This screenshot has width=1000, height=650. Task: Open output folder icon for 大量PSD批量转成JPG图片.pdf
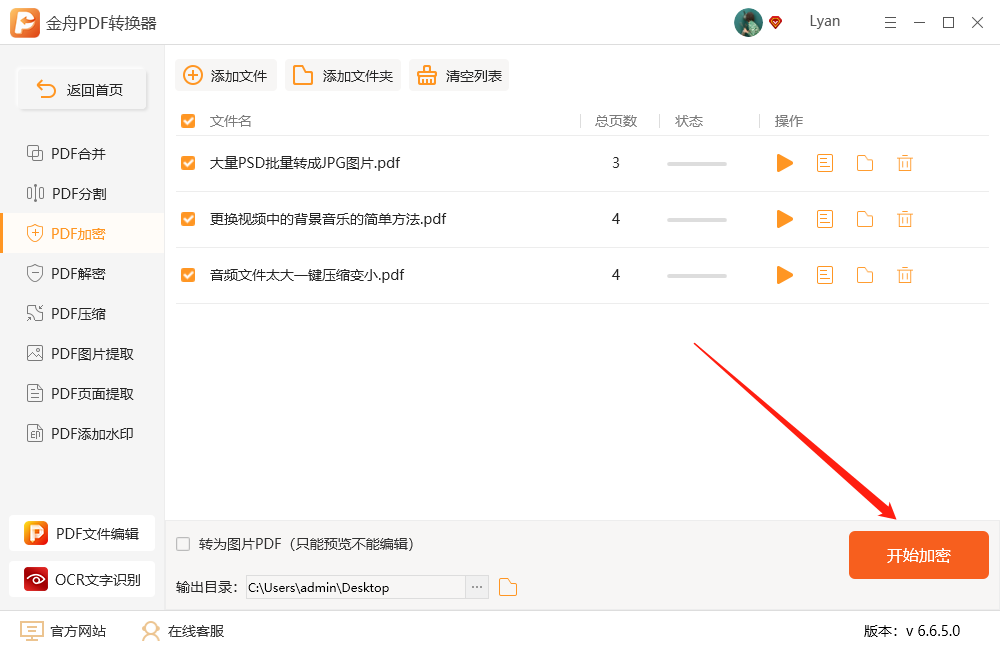865,163
